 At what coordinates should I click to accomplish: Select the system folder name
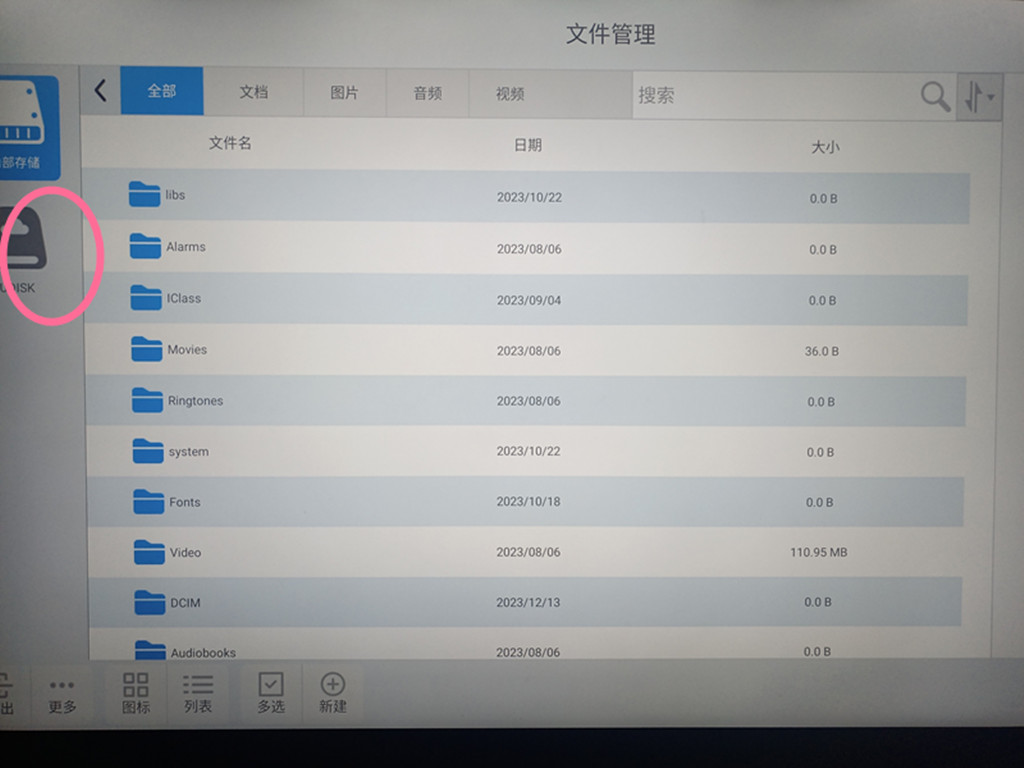coord(189,452)
